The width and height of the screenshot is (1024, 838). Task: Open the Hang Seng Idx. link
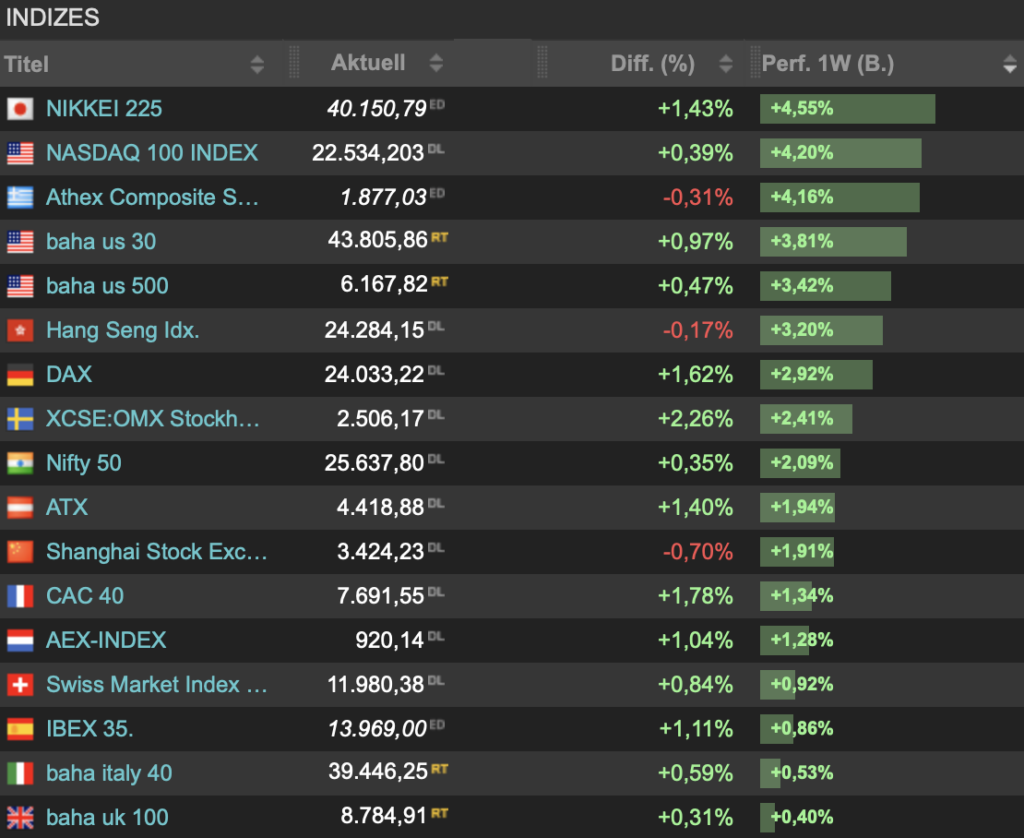coord(122,330)
